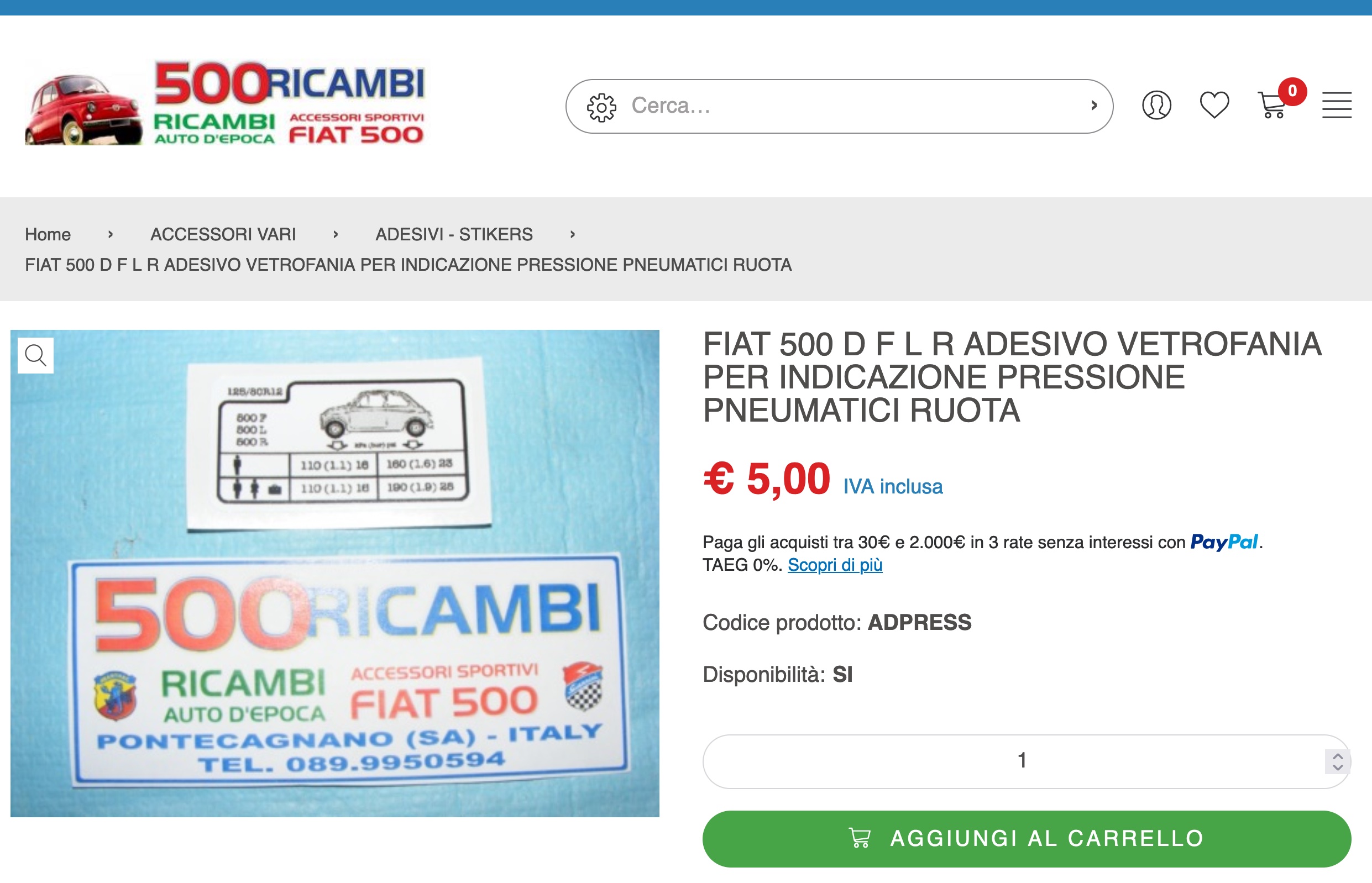Open the hamburger menu

point(1337,106)
